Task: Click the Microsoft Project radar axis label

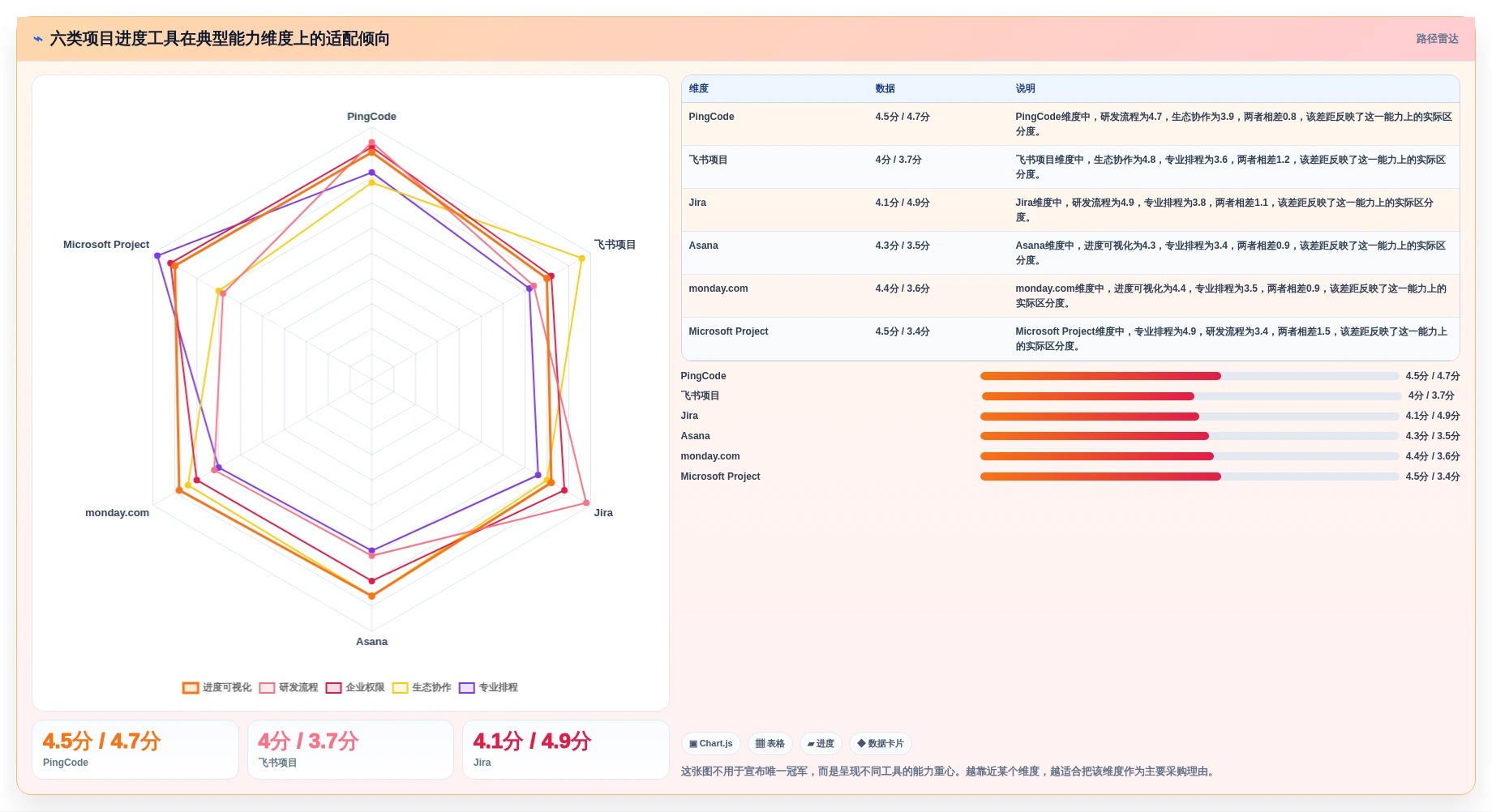Action: click(x=106, y=245)
